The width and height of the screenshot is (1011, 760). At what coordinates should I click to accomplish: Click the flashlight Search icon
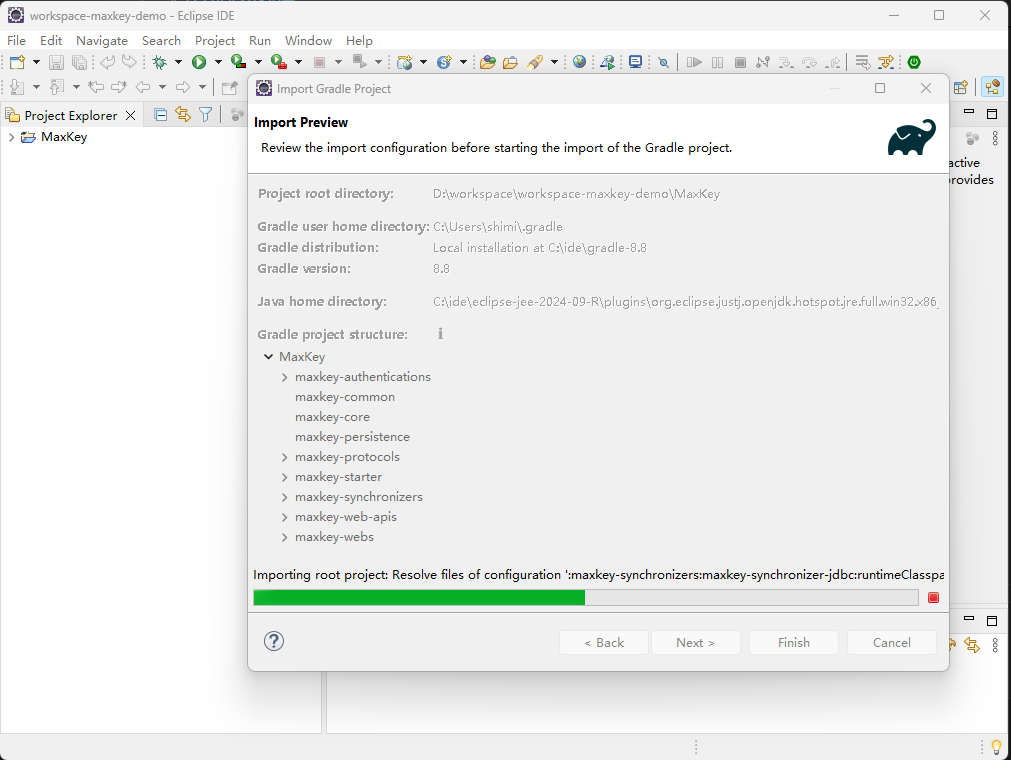[x=535, y=63]
